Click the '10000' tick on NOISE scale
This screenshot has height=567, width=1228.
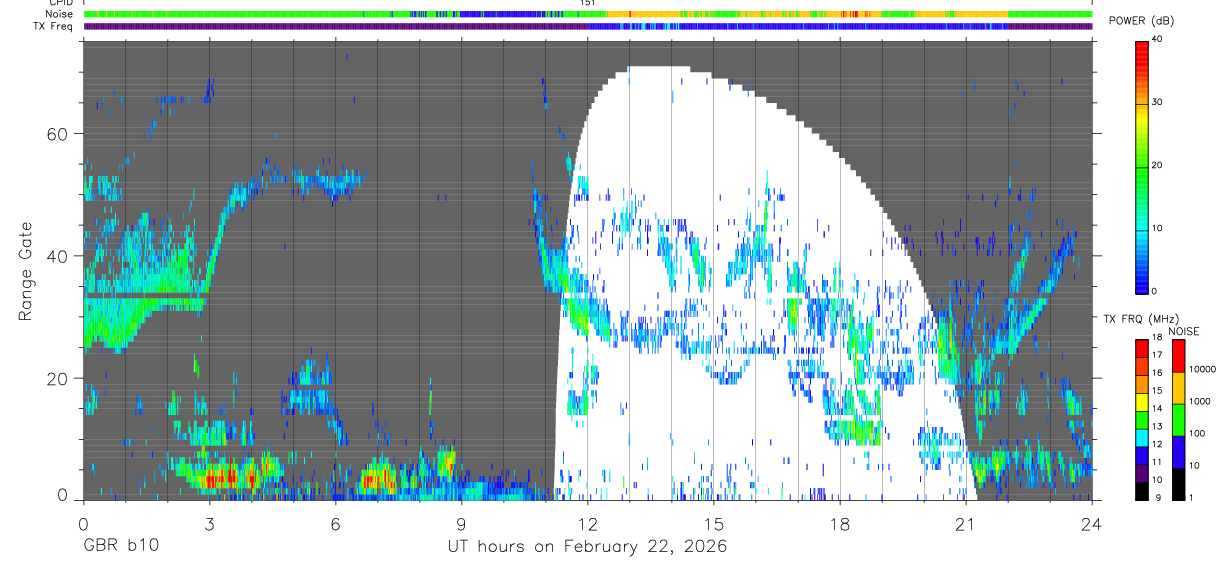pos(1203,369)
